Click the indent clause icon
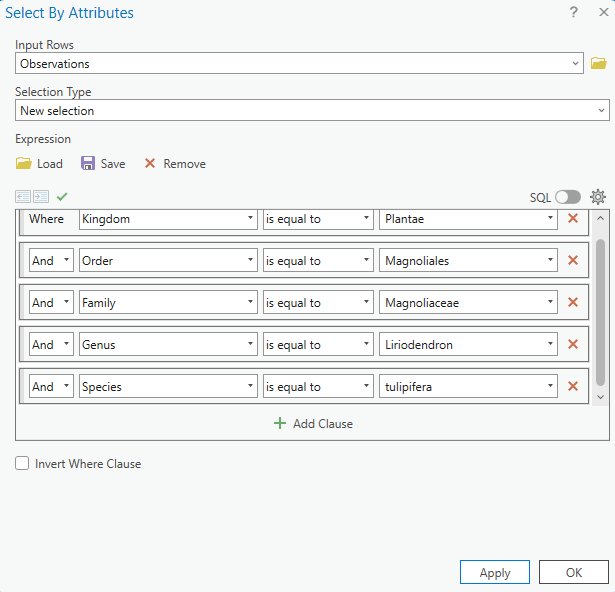This screenshot has width=615, height=592. point(41,197)
